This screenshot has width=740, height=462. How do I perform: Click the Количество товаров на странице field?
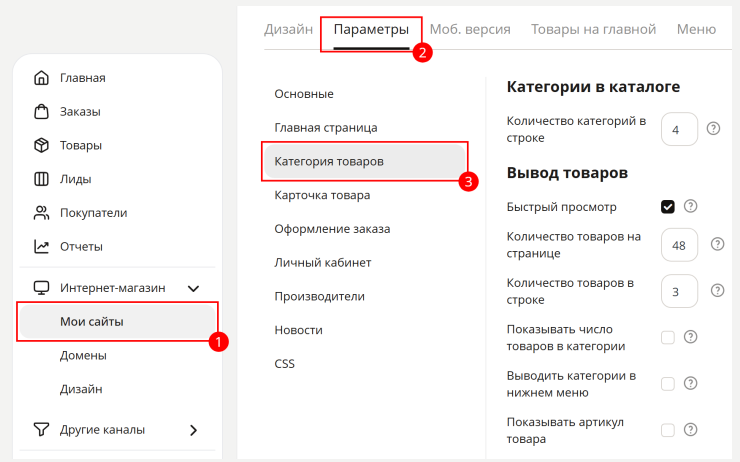click(679, 245)
